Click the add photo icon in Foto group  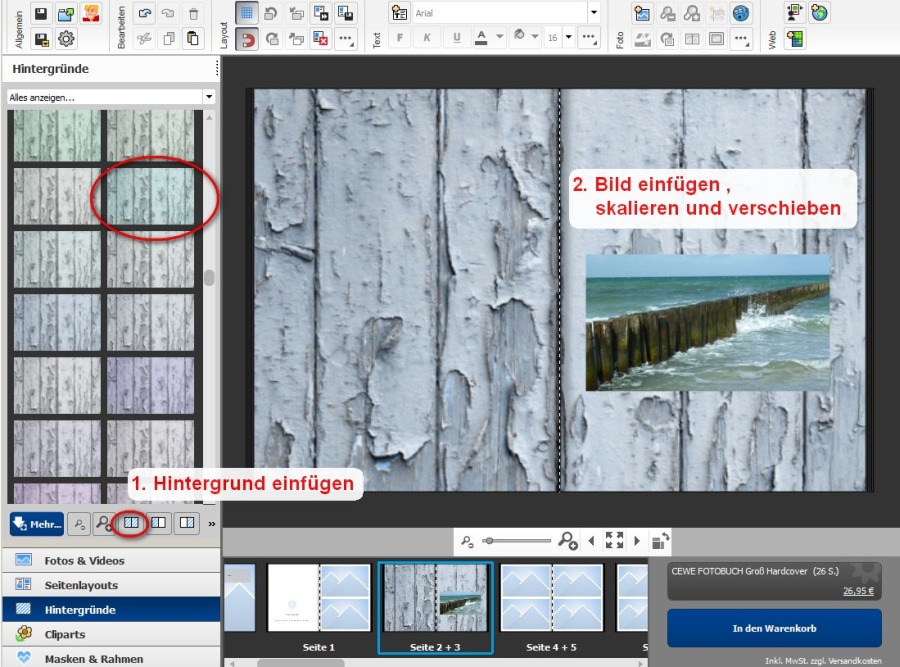coord(642,14)
